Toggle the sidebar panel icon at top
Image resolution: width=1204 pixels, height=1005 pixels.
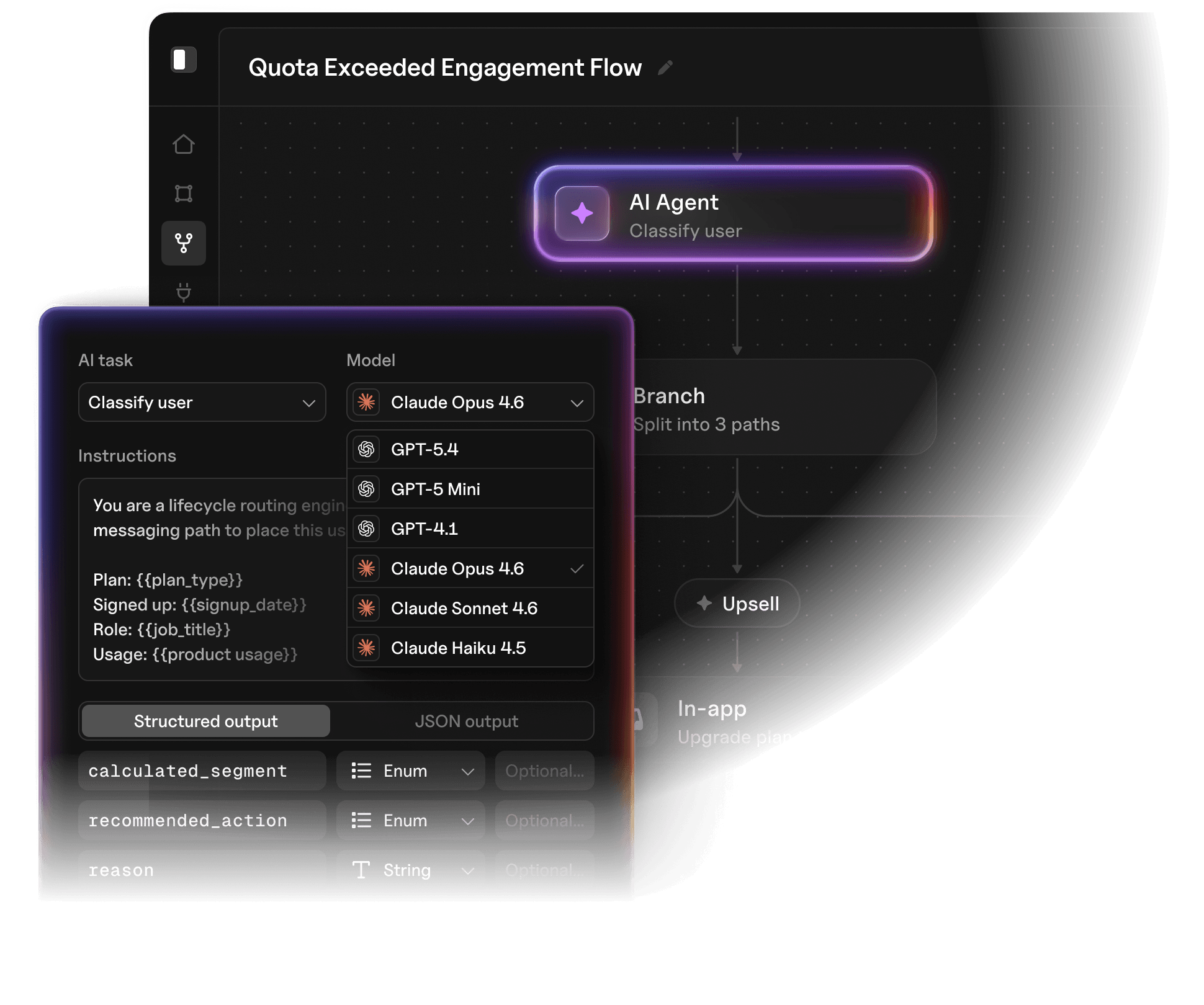183,60
